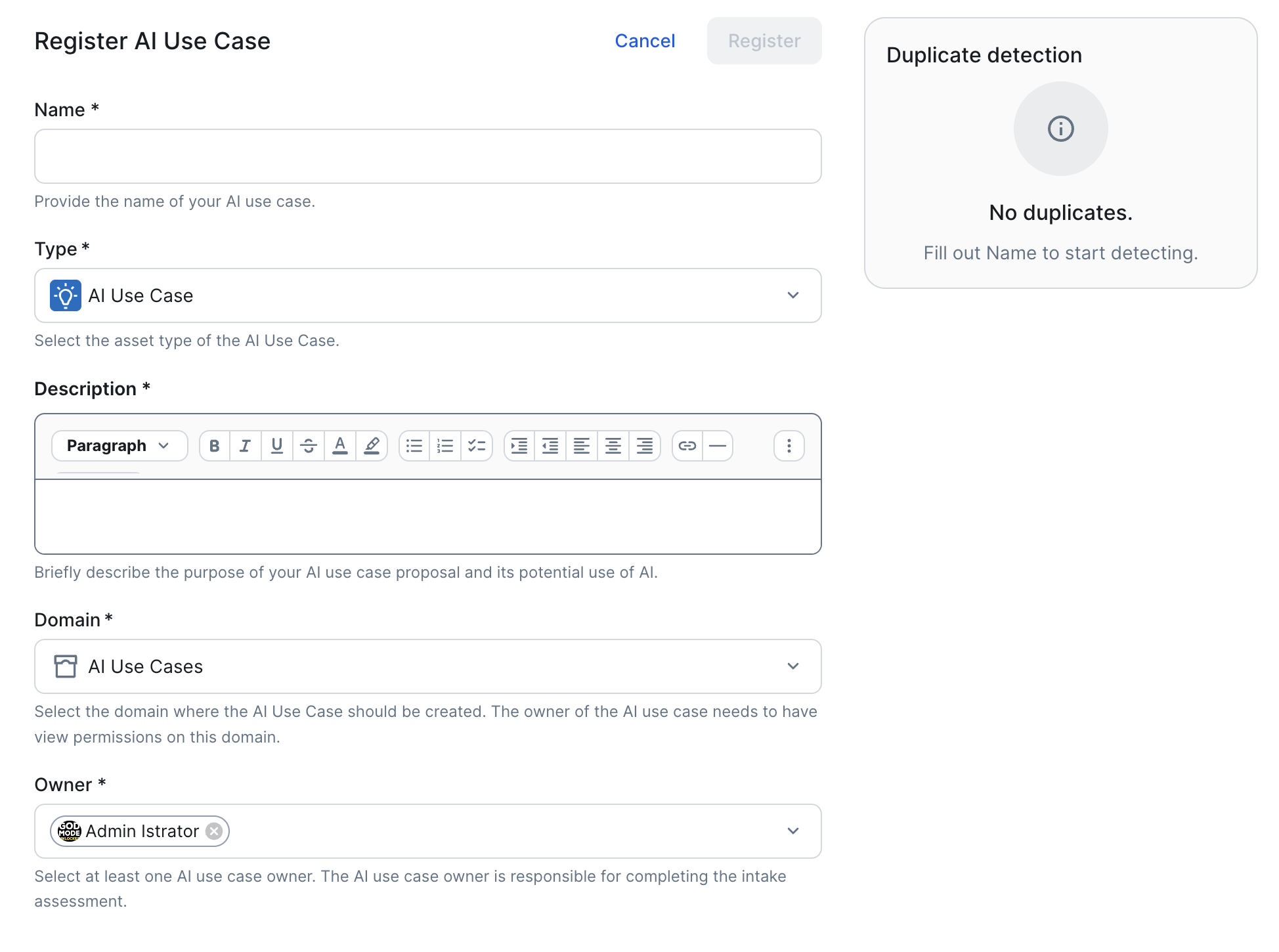Insert a checklist in the description
Screen dimensions: 1279x952
pyautogui.click(x=477, y=446)
